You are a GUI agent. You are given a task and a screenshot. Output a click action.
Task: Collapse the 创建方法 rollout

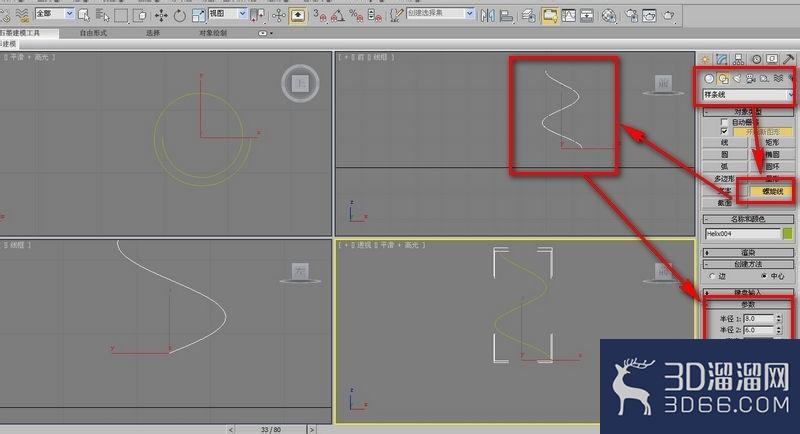[748, 264]
